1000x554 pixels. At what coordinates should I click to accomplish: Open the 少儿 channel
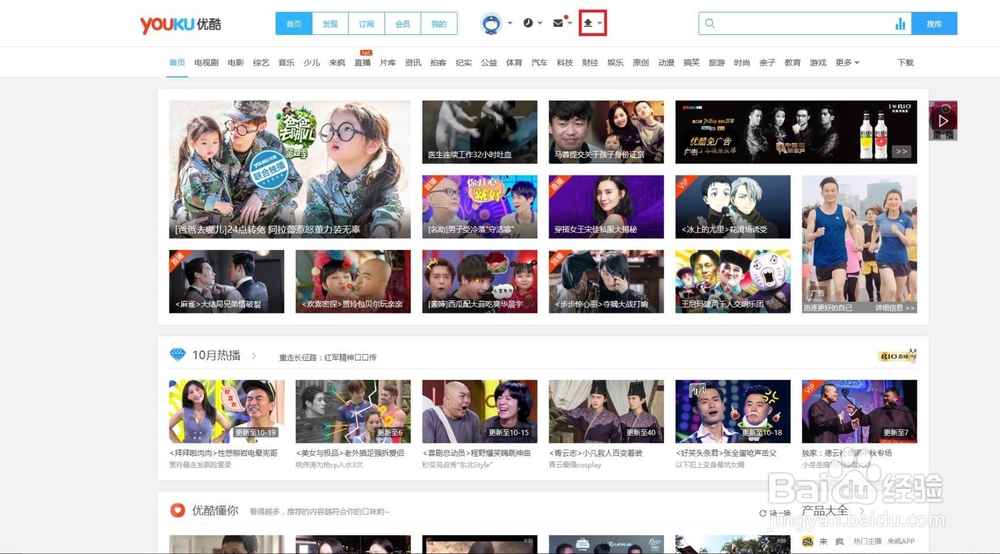coord(311,62)
